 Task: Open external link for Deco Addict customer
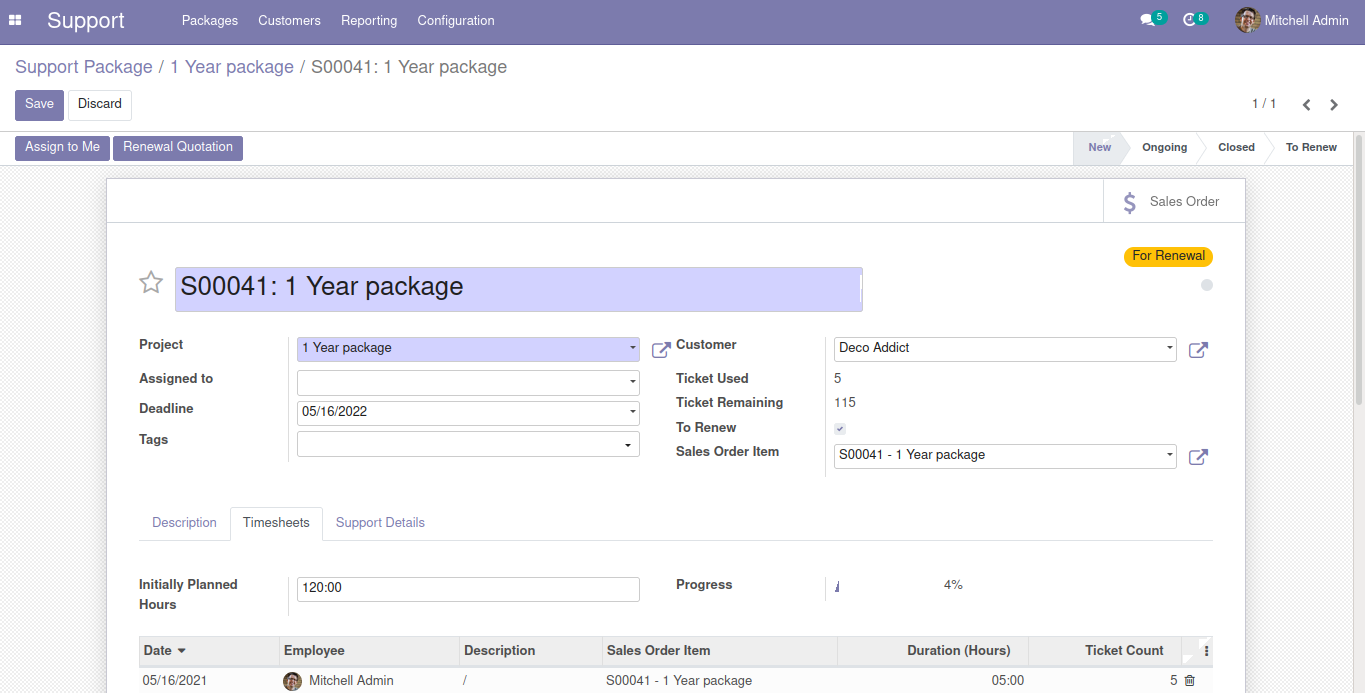pyautogui.click(x=1198, y=350)
